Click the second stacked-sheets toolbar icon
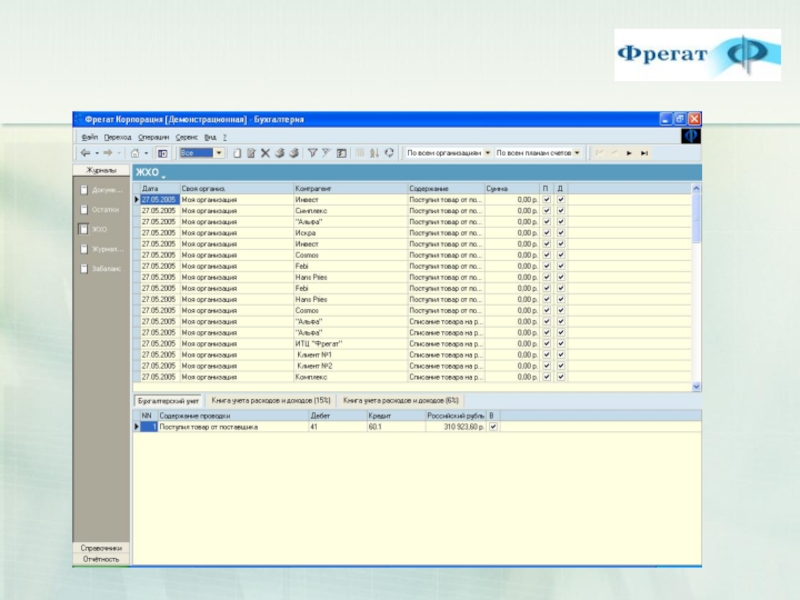Viewport: 800px width, 600px height. [x=294, y=153]
